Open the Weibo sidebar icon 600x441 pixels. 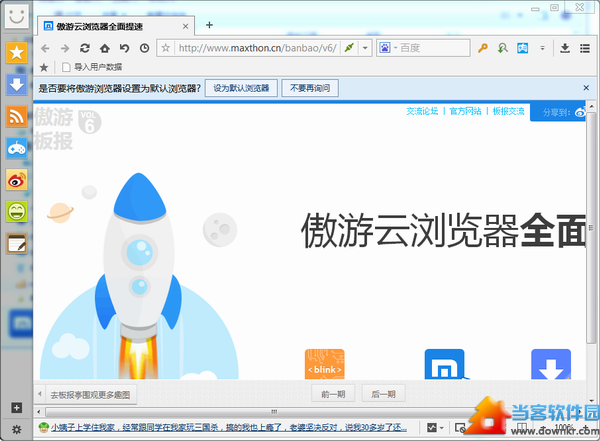point(16,180)
